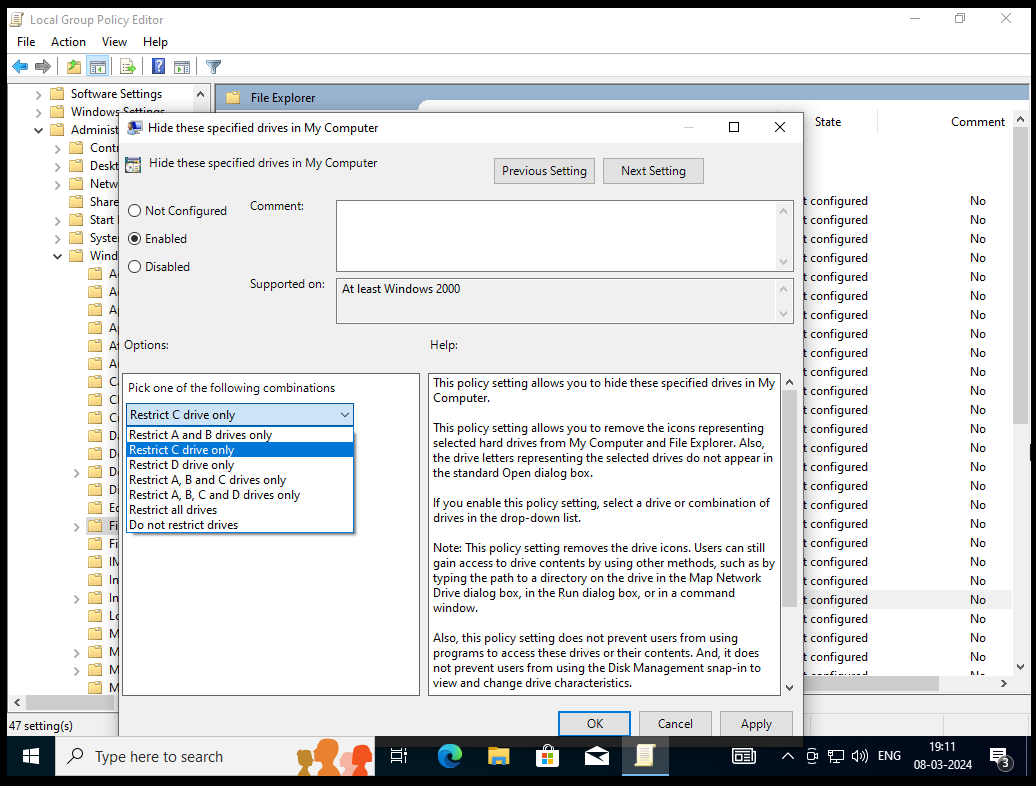Click the Export List toolbar icon

point(128,67)
